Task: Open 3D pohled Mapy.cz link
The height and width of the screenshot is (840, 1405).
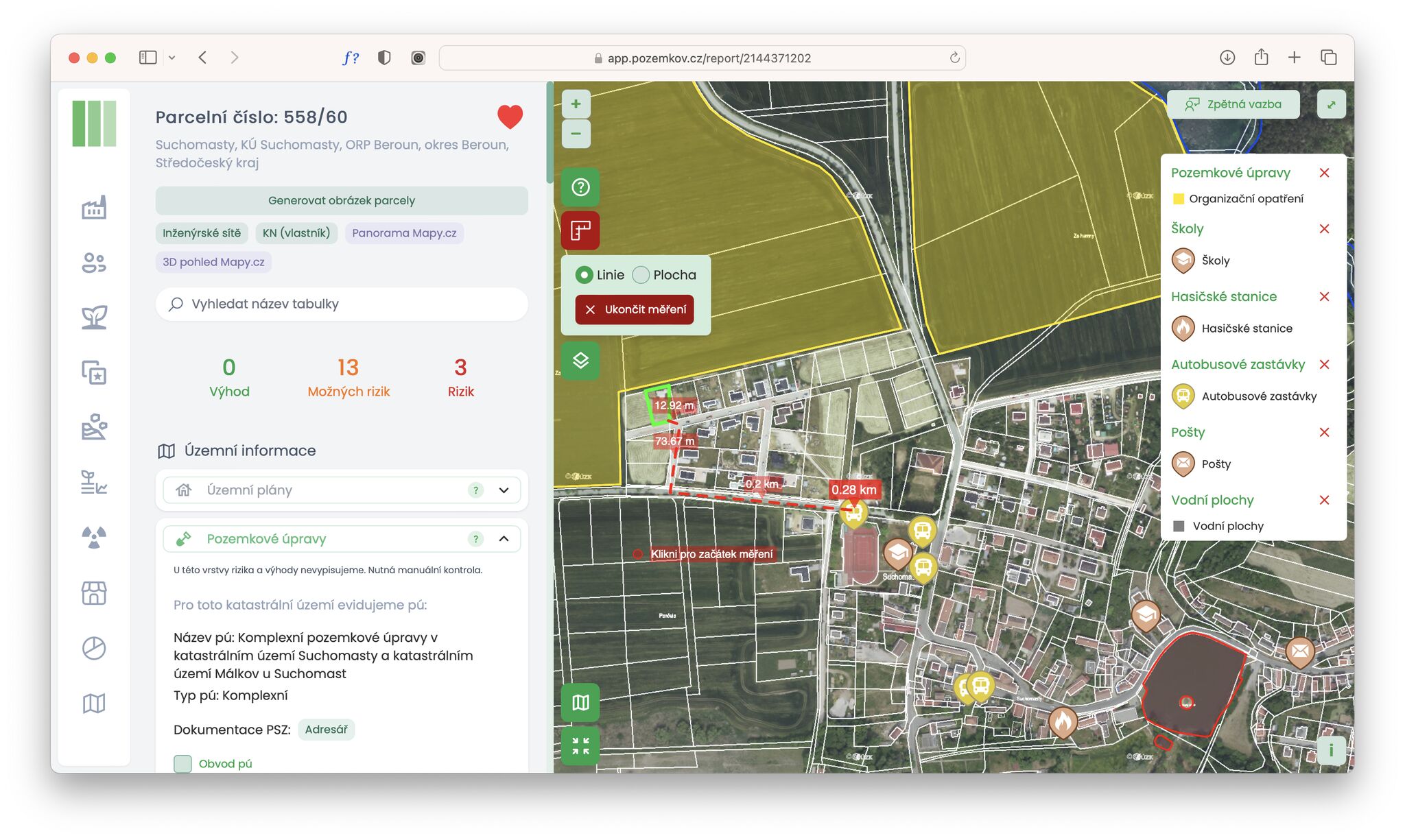Action: 213,262
